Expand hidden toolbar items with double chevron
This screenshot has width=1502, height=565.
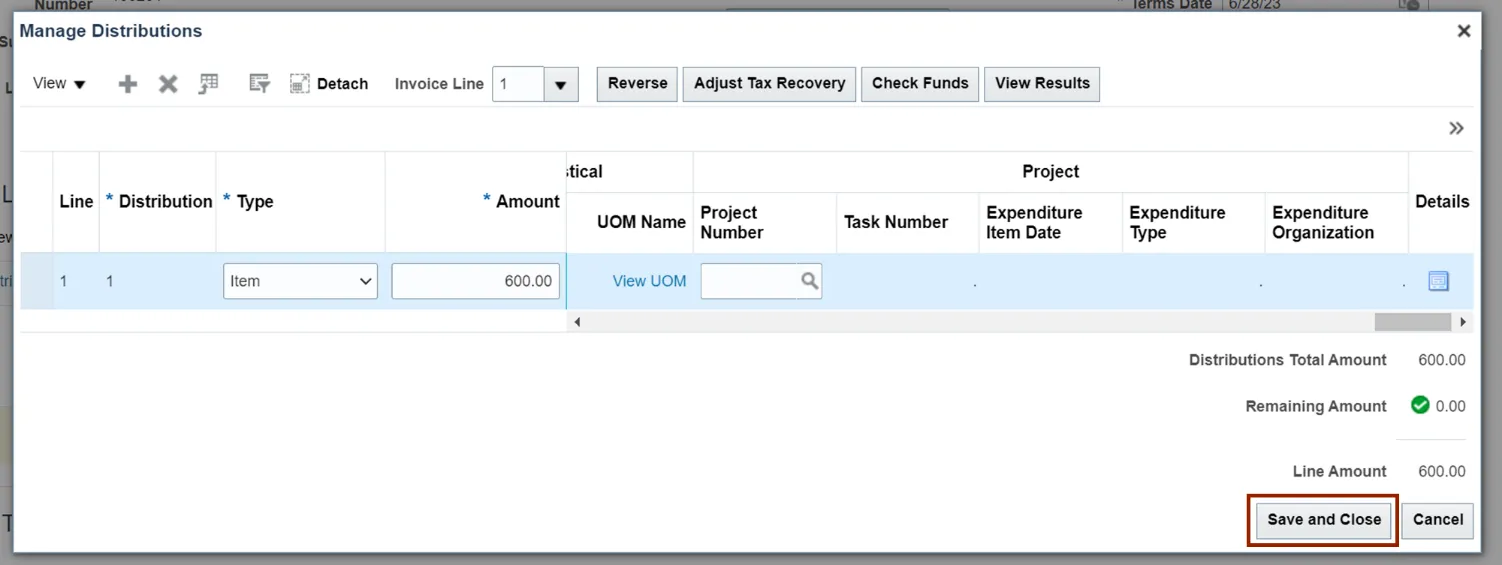pos(1456,128)
